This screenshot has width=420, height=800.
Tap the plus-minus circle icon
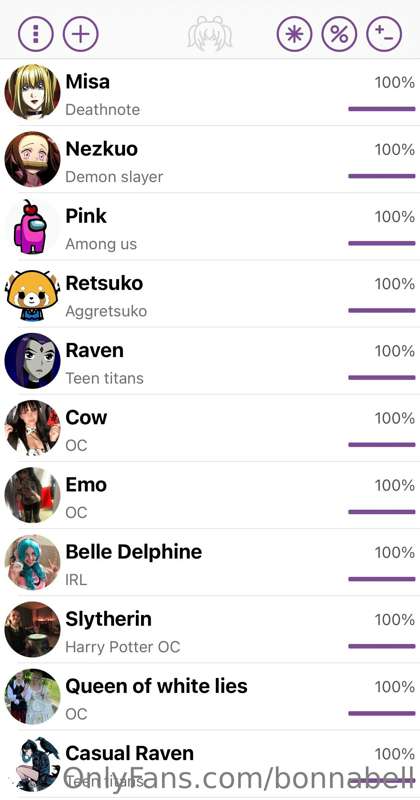pos(384,34)
